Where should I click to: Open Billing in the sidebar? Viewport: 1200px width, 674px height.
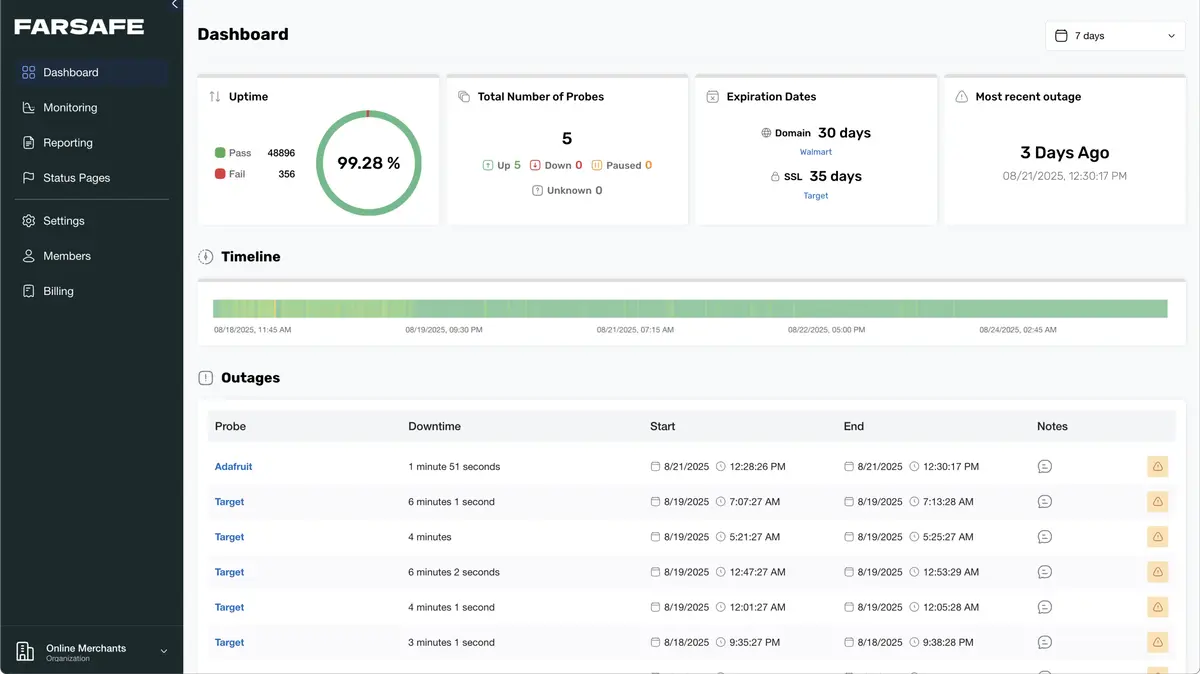tap(58, 291)
